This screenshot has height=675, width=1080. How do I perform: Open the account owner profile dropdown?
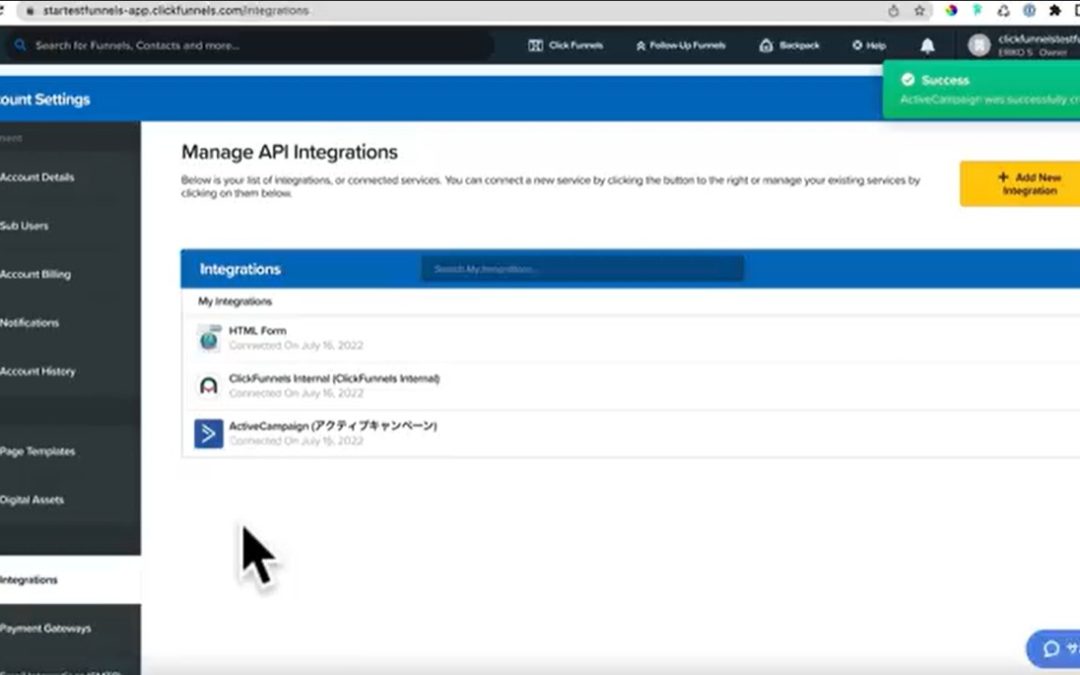(x=978, y=45)
